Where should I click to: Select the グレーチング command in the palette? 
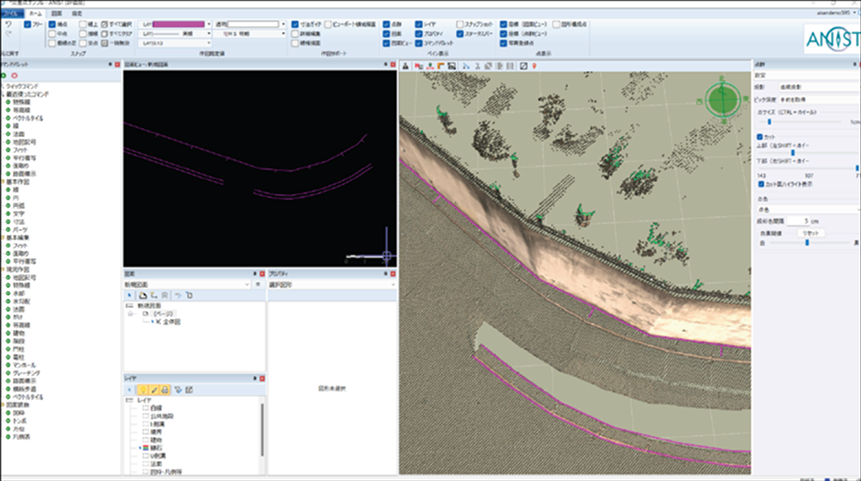26,373
